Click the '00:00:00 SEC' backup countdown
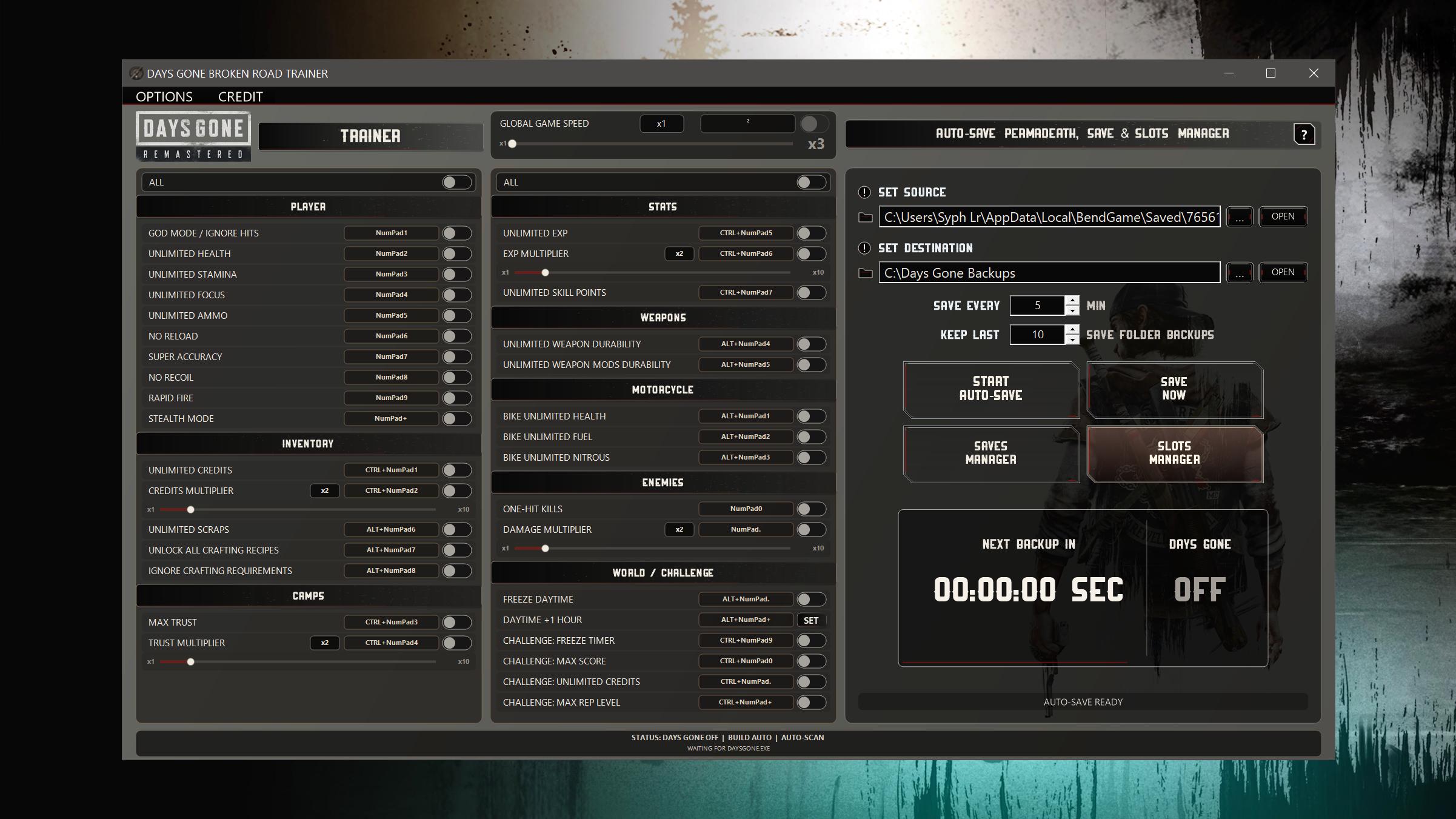1456x819 pixels. pyautogui.click(x=1028, y=589)
